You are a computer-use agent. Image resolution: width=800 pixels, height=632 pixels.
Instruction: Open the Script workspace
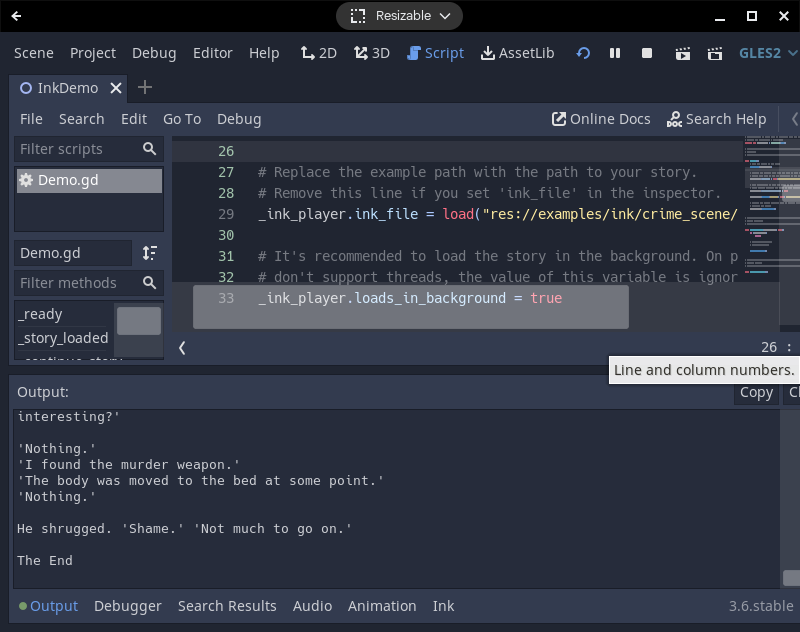pos(435,53)
